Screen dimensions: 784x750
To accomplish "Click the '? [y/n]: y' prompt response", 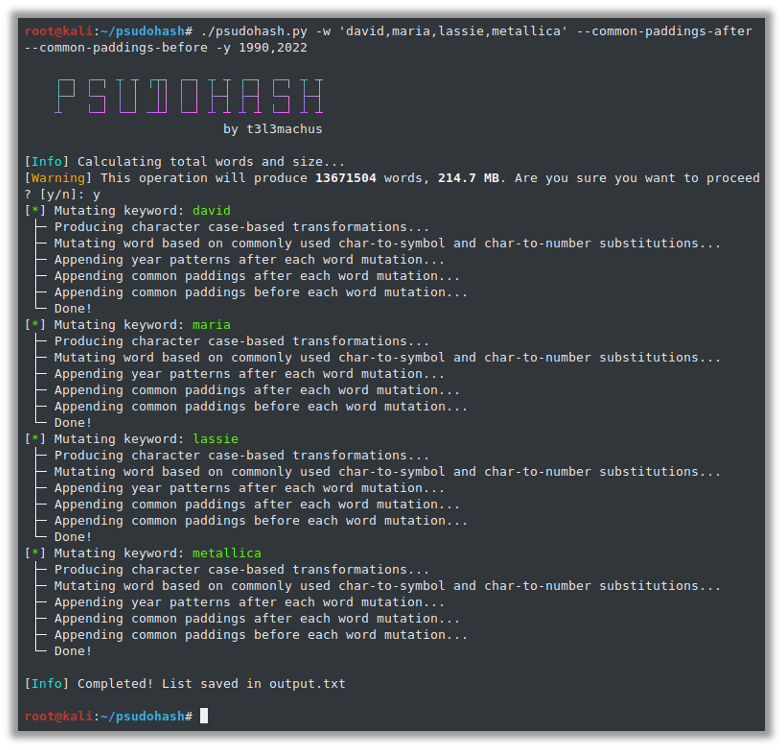I will click(62, 194).
